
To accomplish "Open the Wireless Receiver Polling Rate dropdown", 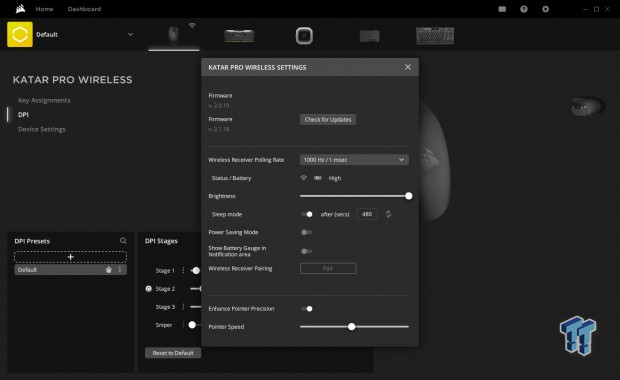I will click(x=354, y=160).
